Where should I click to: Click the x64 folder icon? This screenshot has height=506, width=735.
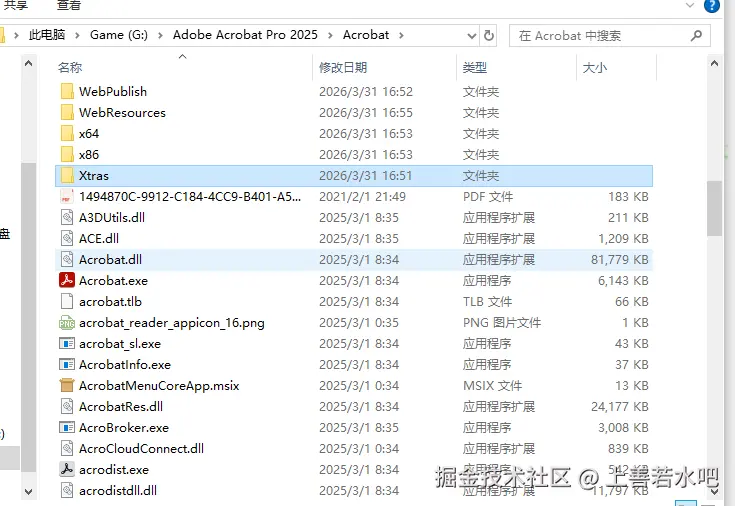(67, 134)
